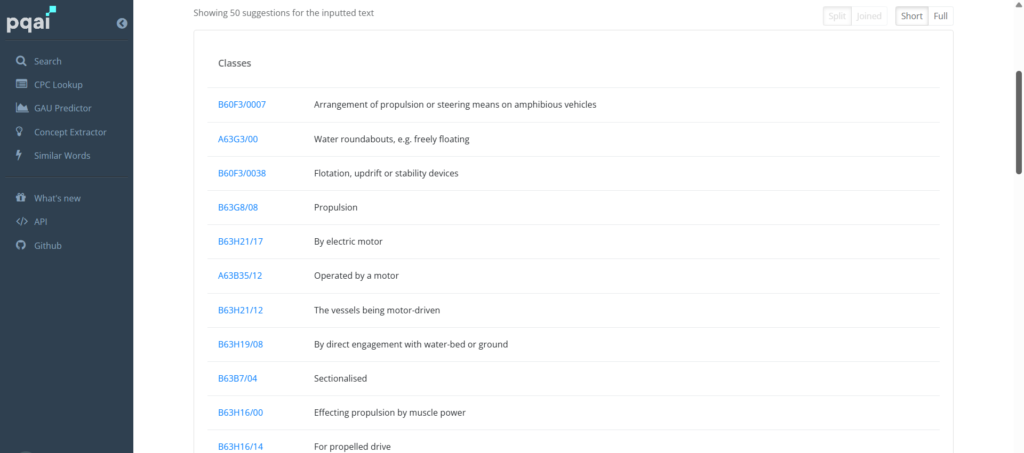Click the Search magnifier icon in sidebar
This screenshot has height=453, width=1024.
(21, 61)
